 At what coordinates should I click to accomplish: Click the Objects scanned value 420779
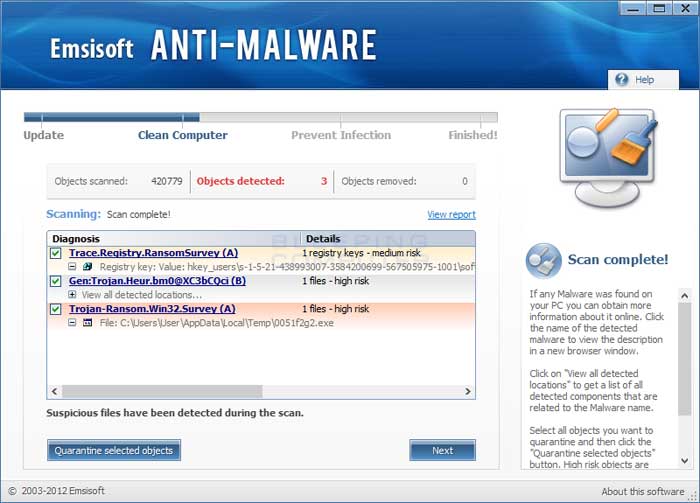(x=167, y=181)
